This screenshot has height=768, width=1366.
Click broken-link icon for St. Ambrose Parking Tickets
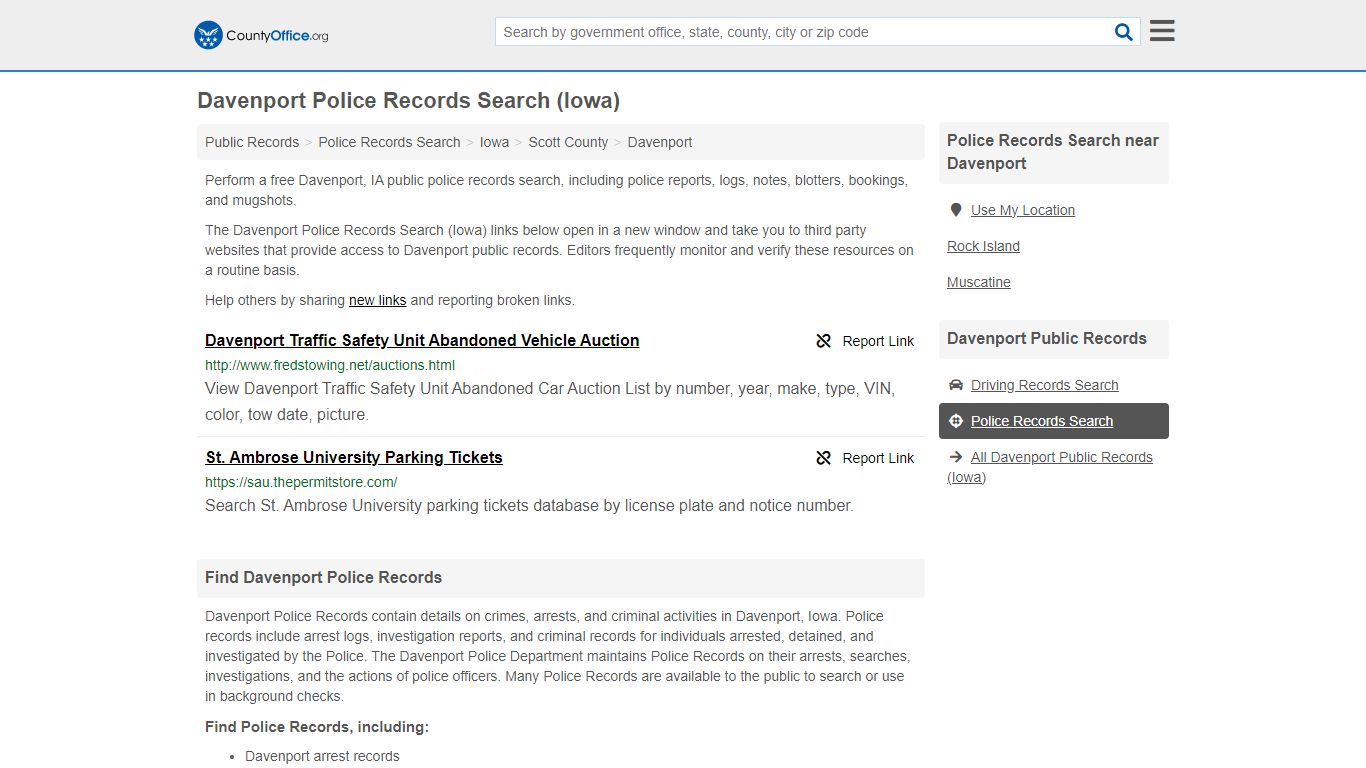click(x=824, y=458)
